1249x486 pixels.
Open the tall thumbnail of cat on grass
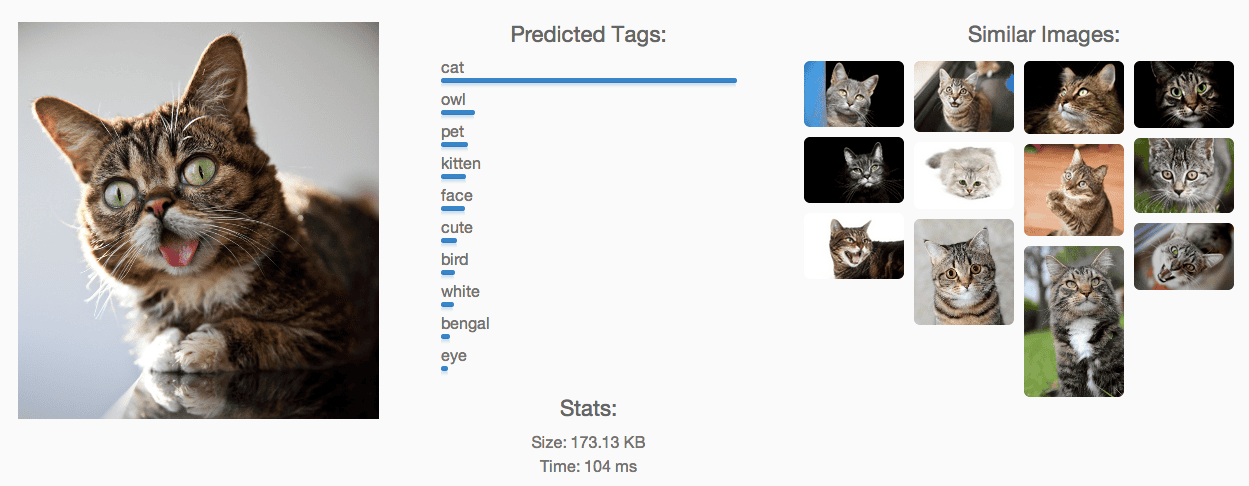pyautogui.click(x=1074, y=321)
